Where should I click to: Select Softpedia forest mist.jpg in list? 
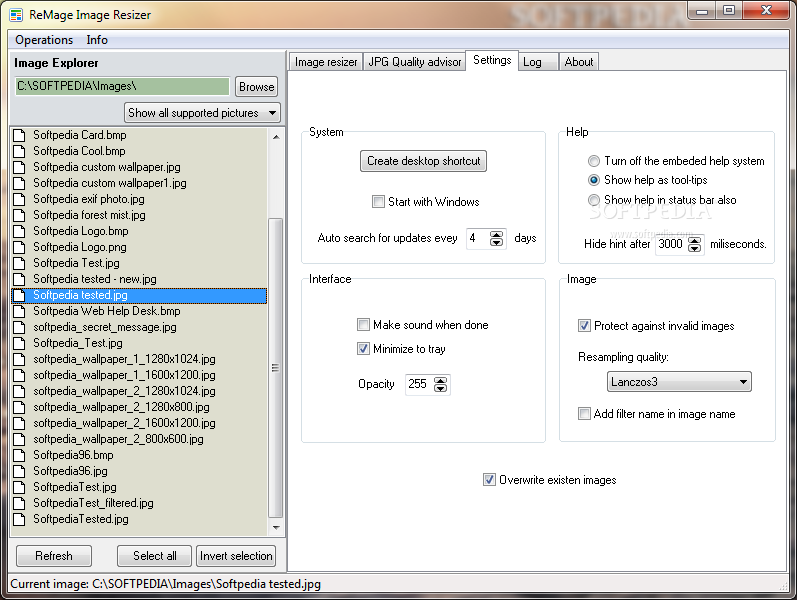coord(89,216)
